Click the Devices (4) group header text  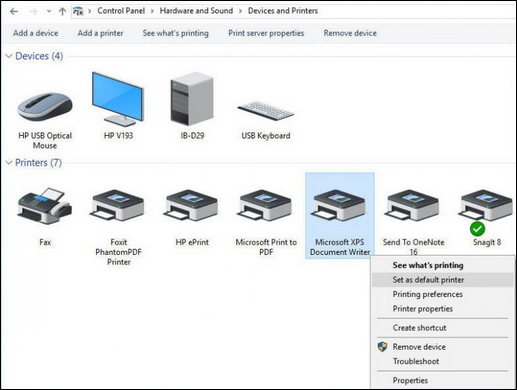(x=39, y=56)
